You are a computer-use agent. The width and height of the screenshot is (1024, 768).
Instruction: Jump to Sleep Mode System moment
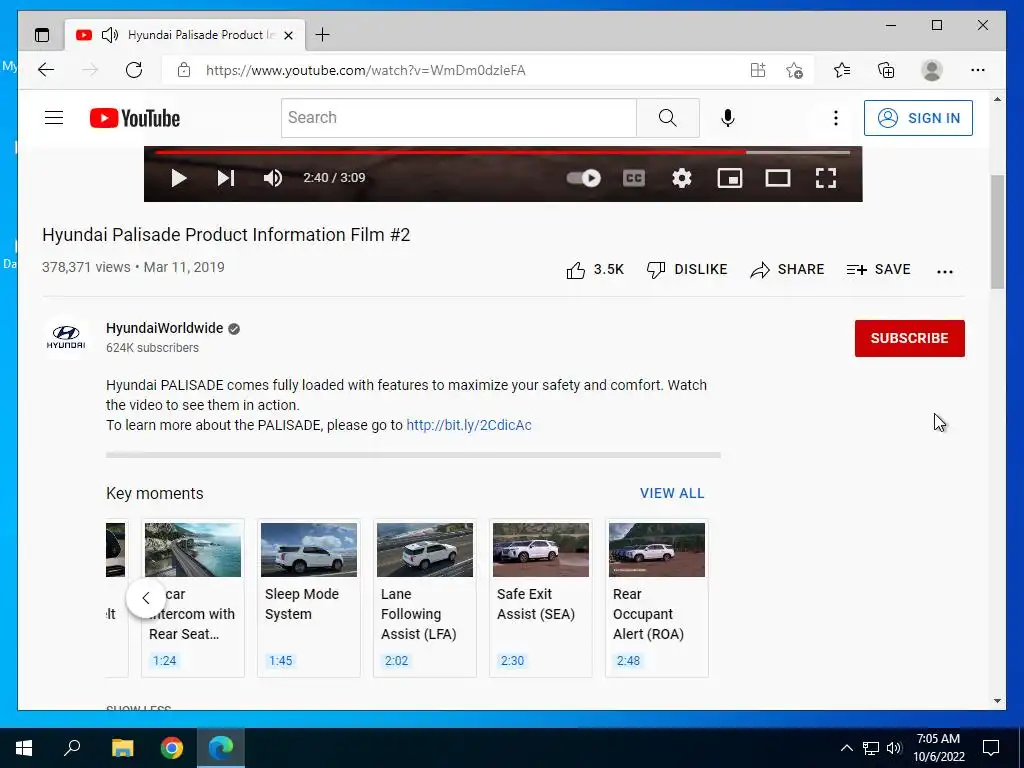(x=309, y=598)
